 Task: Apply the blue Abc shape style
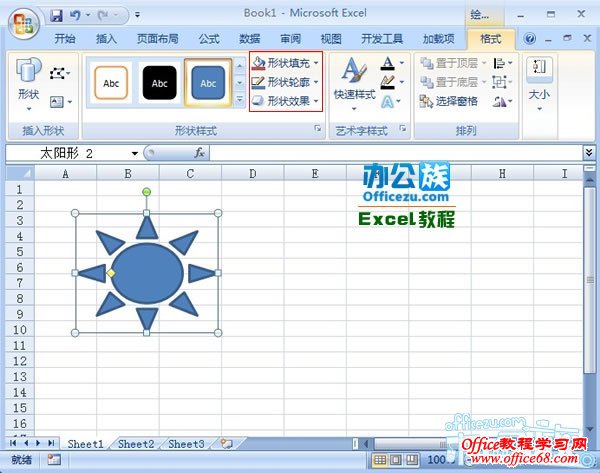click(208, 83)
